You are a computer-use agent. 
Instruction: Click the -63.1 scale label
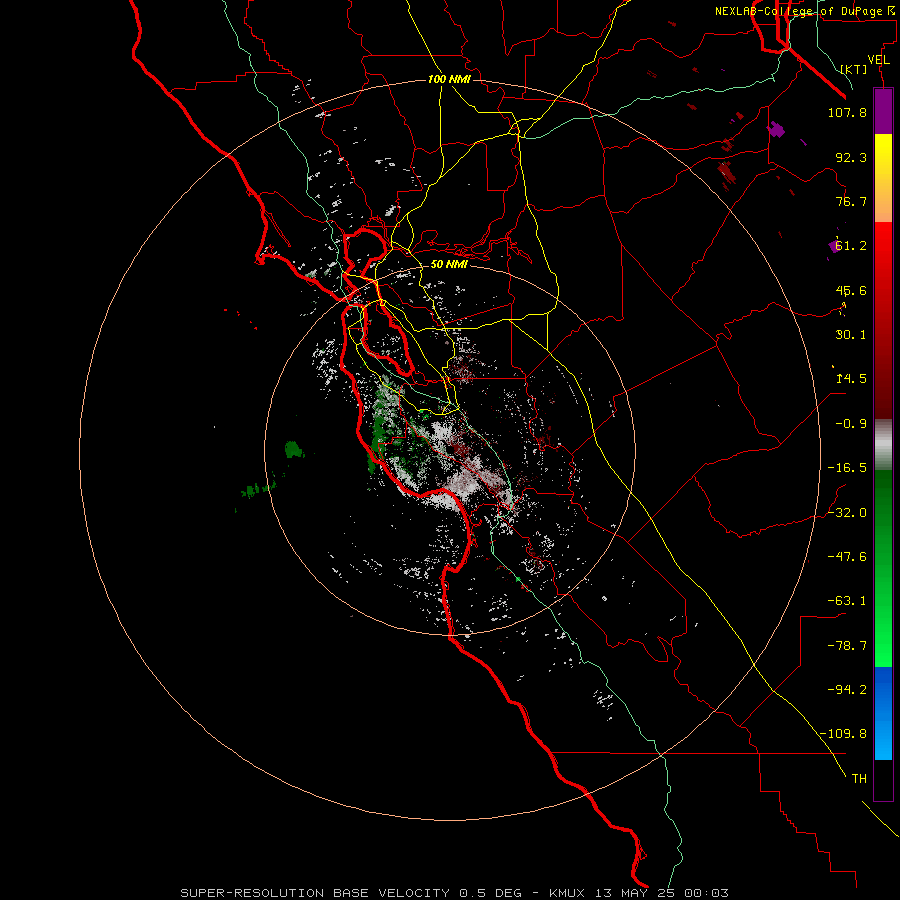point(847,601)
